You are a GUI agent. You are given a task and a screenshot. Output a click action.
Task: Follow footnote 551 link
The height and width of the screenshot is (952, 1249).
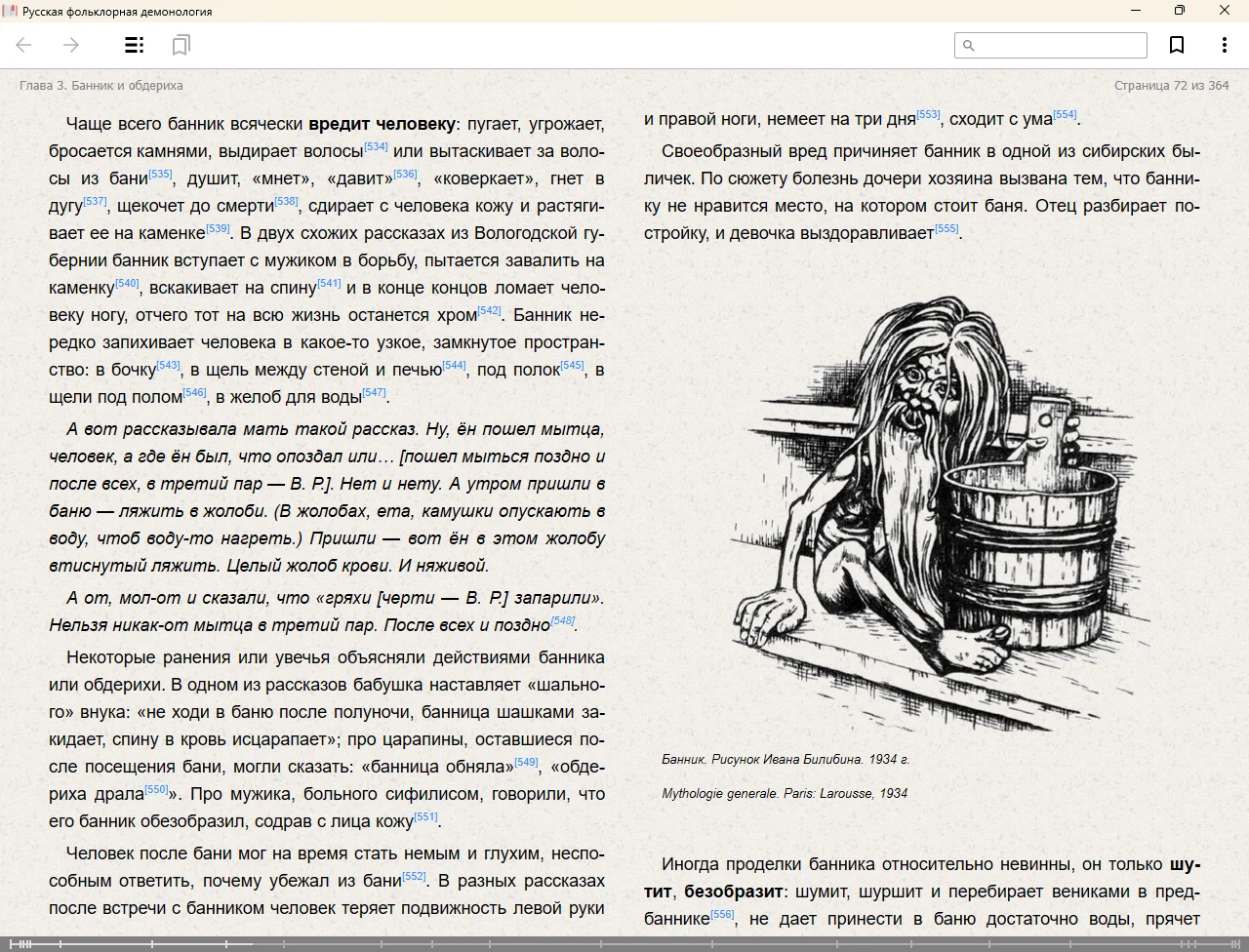425,817
